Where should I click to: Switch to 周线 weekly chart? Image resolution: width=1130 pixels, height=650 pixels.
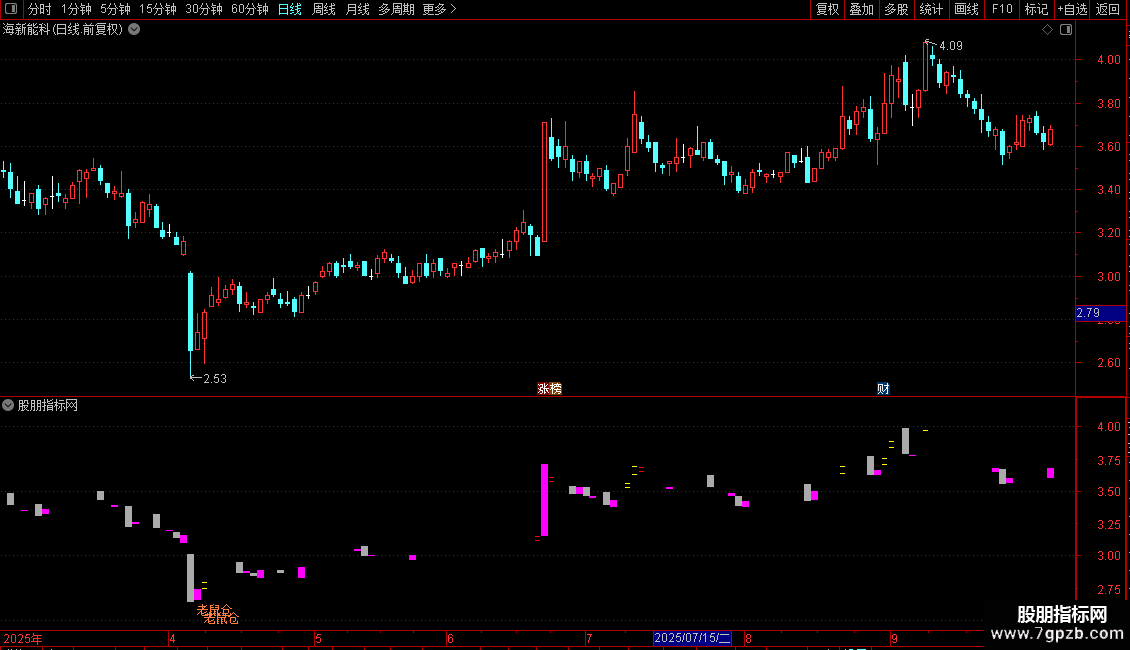pyautogui.click(x=324, y=9)
